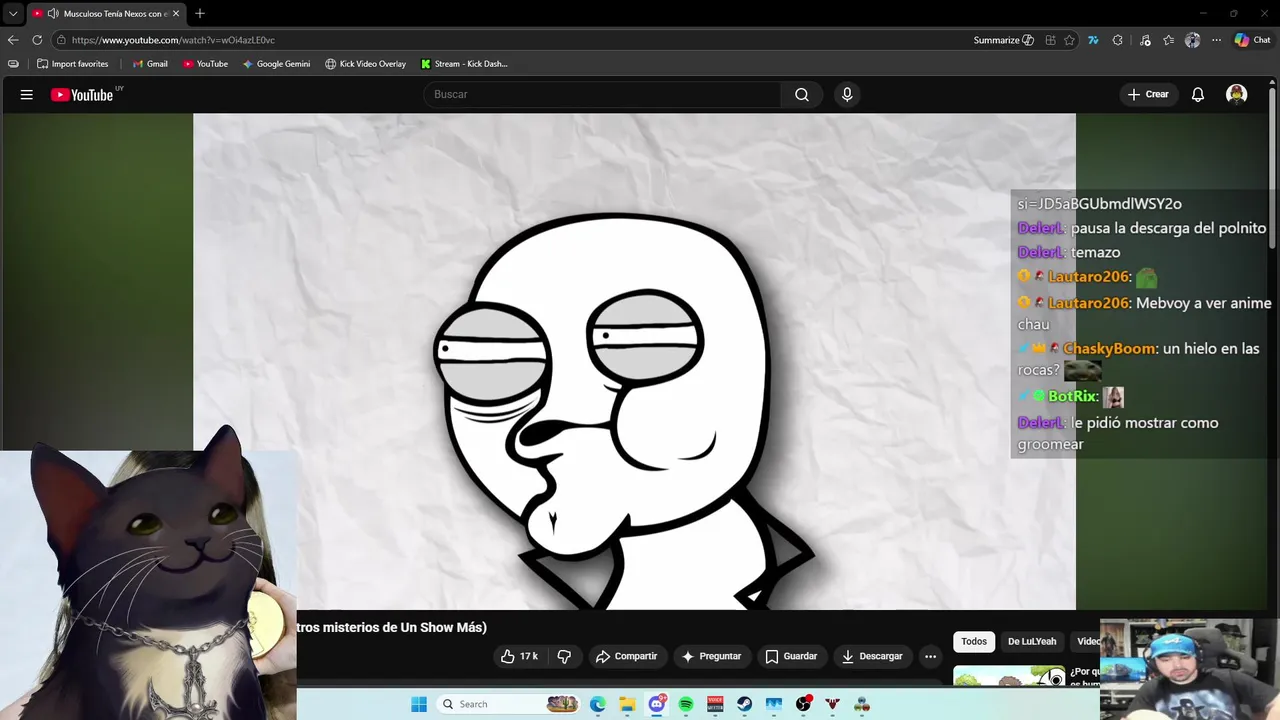This screenshot has height=720, width=1280.
Task: Open Steam from taskbar
Action: [x=745, y=704]
